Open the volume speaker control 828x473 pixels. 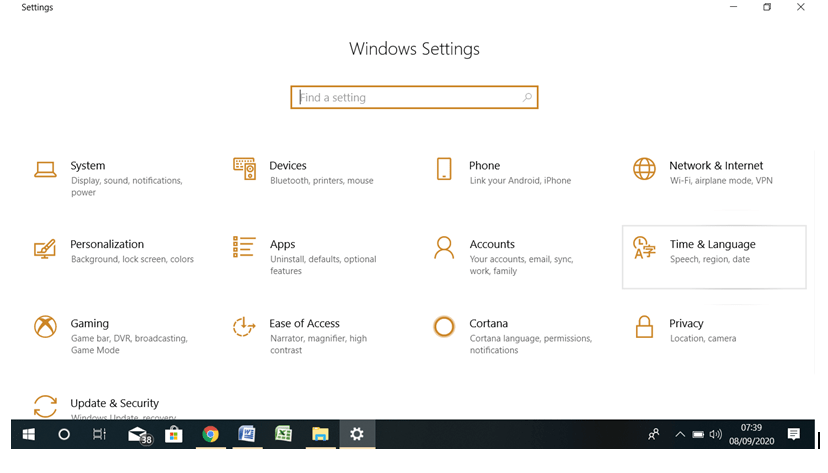pyautogui.click(x=716, y=434)
